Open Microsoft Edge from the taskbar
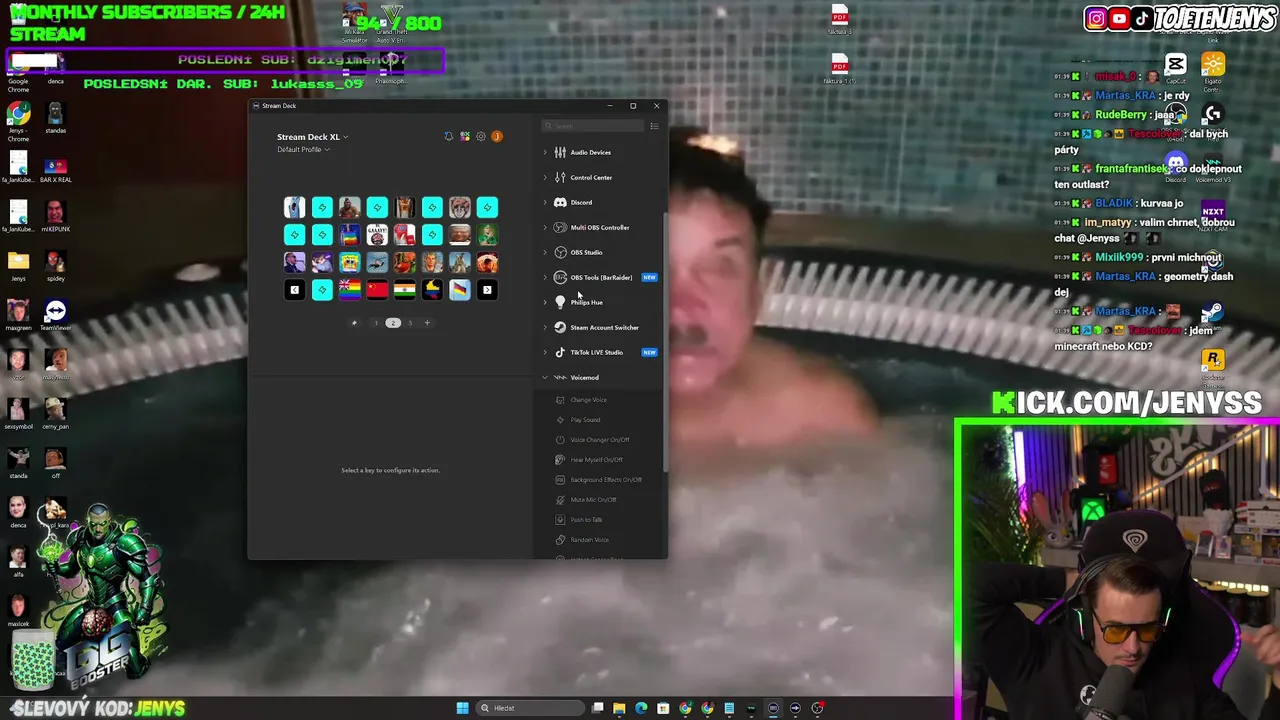Image resolution: width=1280 pixels, height=720 pixels. pyautogui.click(x=641, y=708)
